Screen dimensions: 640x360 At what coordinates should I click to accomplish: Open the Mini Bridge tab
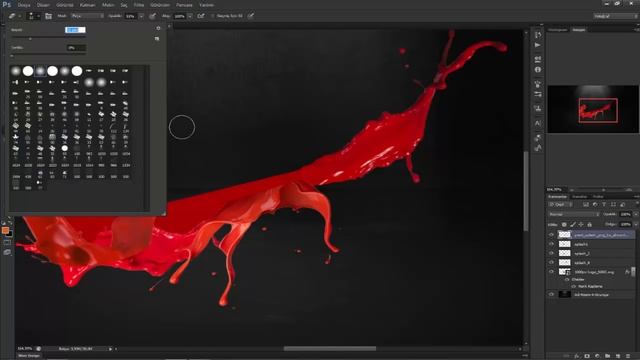[x=29, y=356]
